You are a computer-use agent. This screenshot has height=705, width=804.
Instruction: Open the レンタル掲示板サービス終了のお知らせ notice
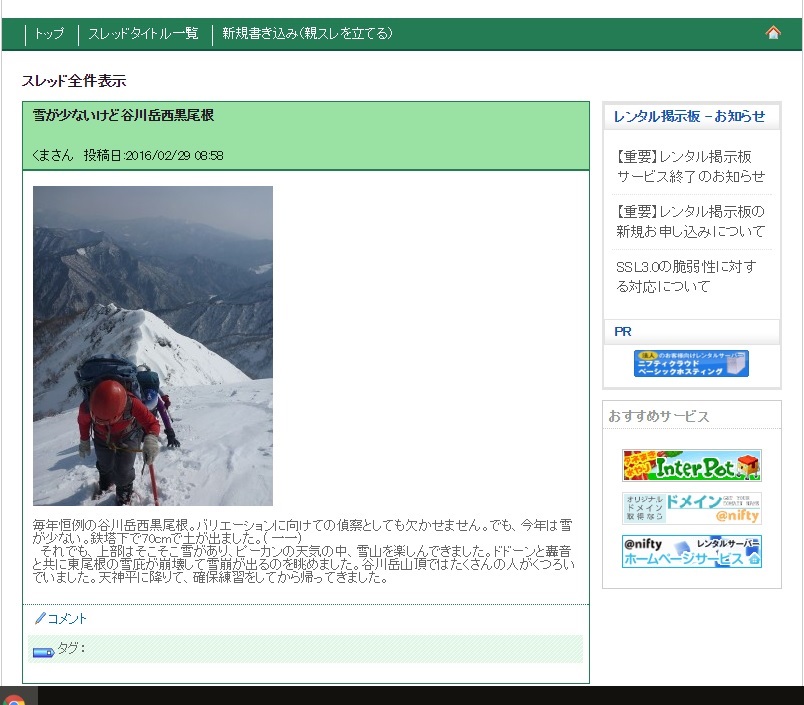pyautogui.click(x=691, y=167)
